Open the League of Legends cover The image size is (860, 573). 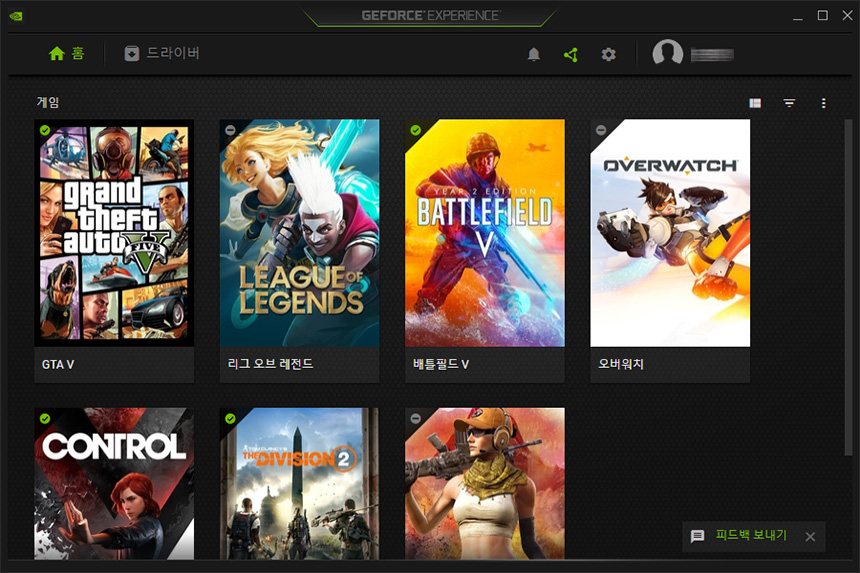coord(299,232)
